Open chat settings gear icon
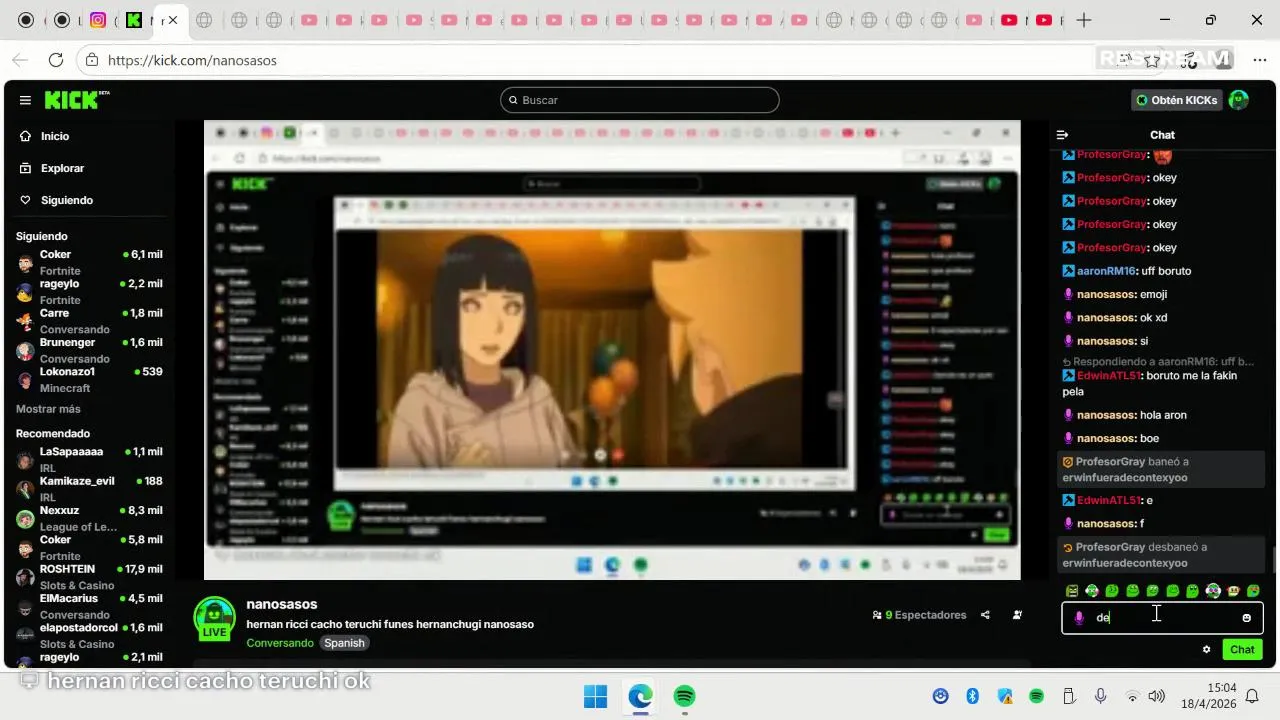The height and width of the screenshot is (720, 1280). click(1207, 649)
